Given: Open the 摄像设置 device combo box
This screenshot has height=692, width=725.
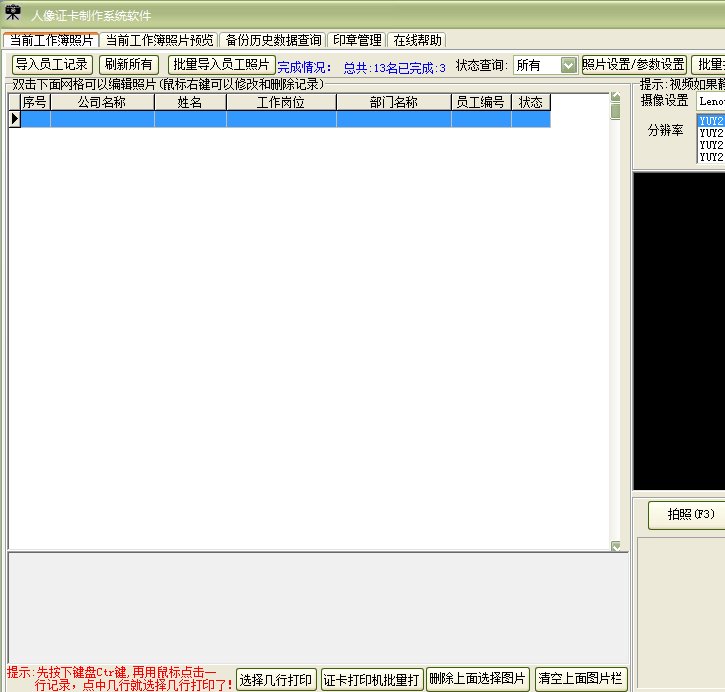Looking at the screenshot, I should click(711, 101).
